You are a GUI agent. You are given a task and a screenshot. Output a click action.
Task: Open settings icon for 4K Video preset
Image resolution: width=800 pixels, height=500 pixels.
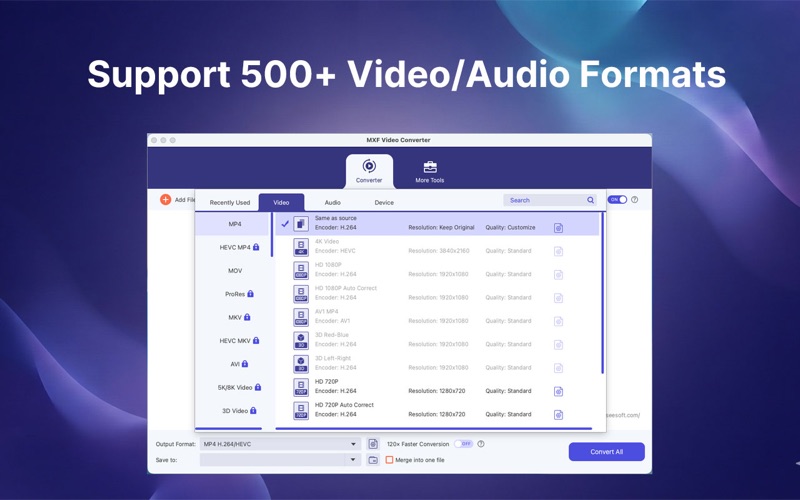tap(558, 252)
